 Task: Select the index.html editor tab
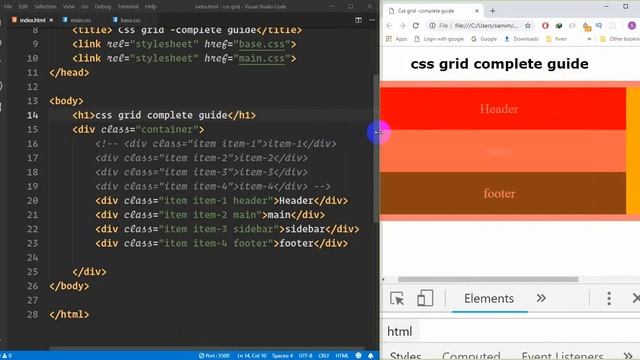(x=32, y=20)
